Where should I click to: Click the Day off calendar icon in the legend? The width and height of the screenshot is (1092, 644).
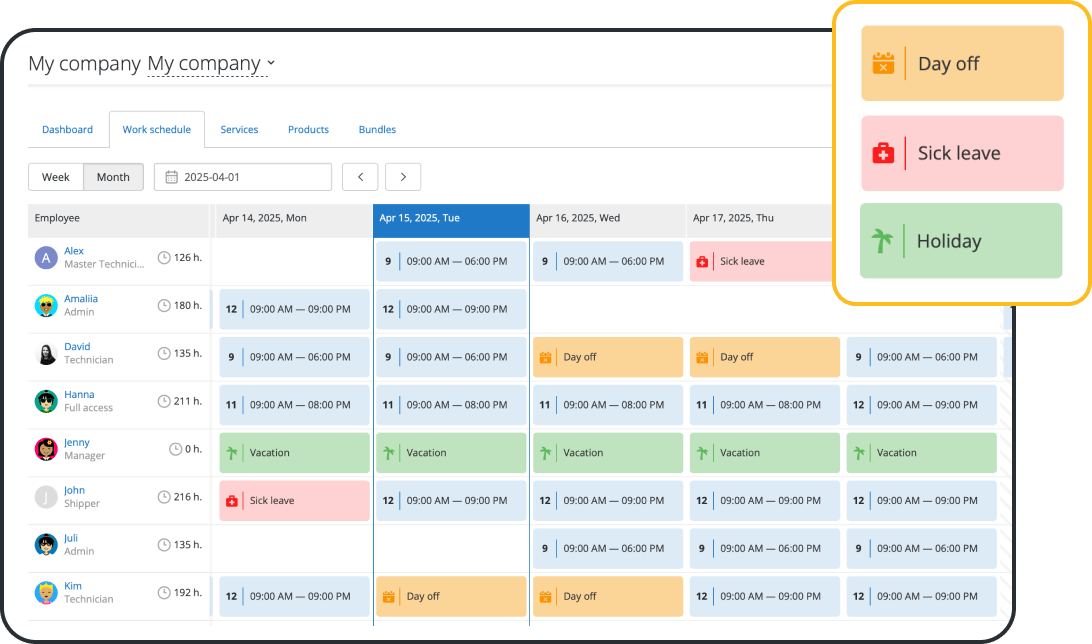coord(881,63)
